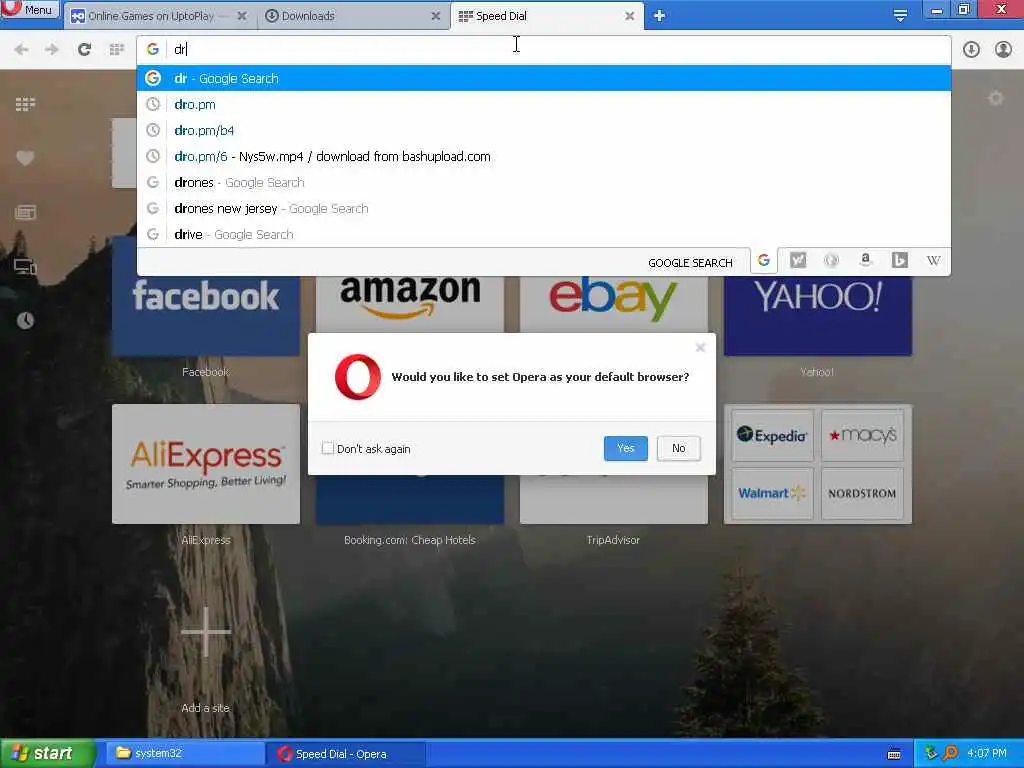Switch to Online Games on UptoPlay tab
This screenshot has width=1024, height=768.
pos(150,16)
